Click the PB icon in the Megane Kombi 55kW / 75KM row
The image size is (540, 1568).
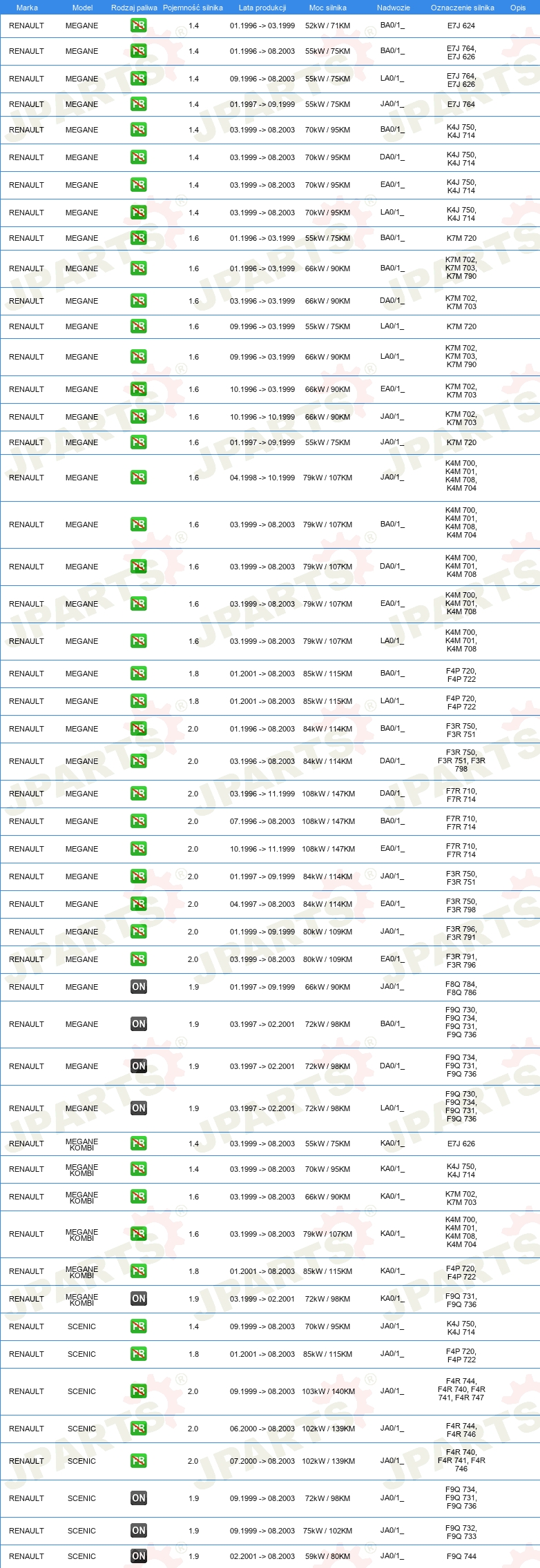coord(138,1144)
